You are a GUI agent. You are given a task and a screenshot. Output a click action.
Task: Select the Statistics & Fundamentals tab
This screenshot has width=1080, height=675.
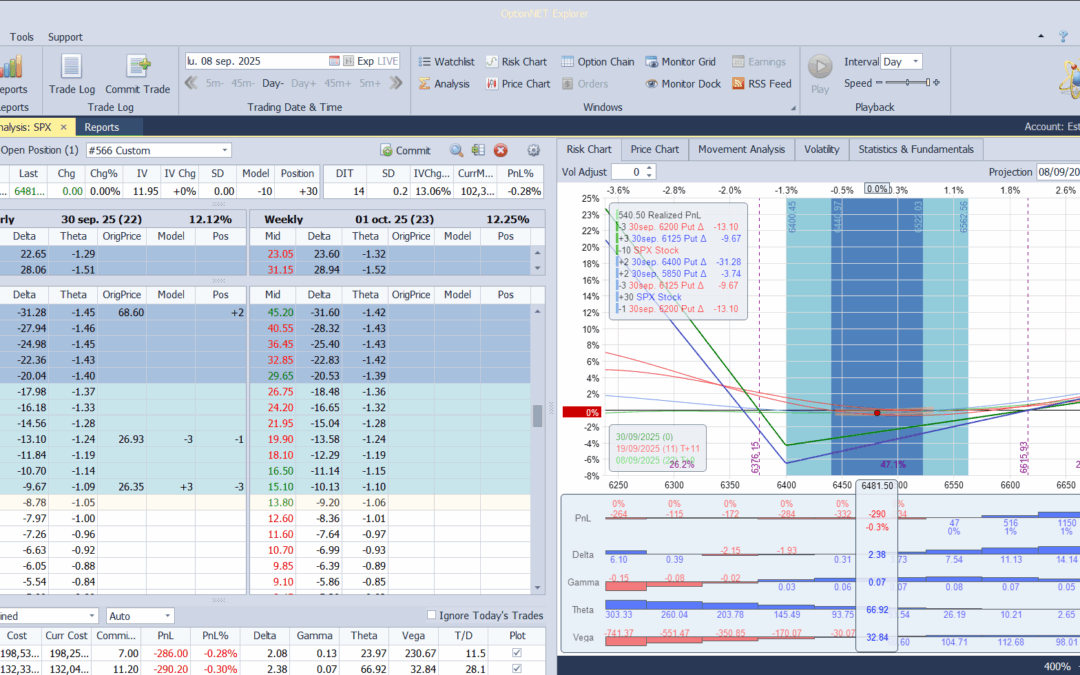[x=916, y=149]
